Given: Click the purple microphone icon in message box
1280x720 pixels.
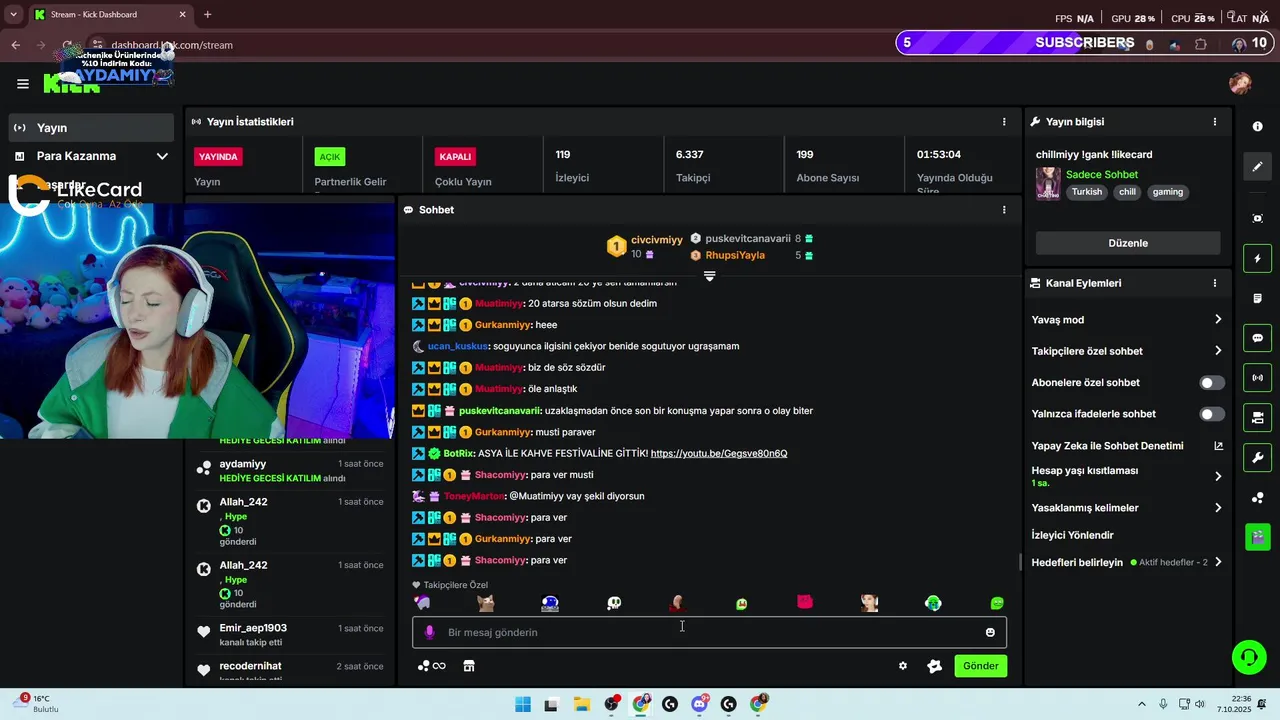Looking at the screenshot, I should [x=429, y=632].
